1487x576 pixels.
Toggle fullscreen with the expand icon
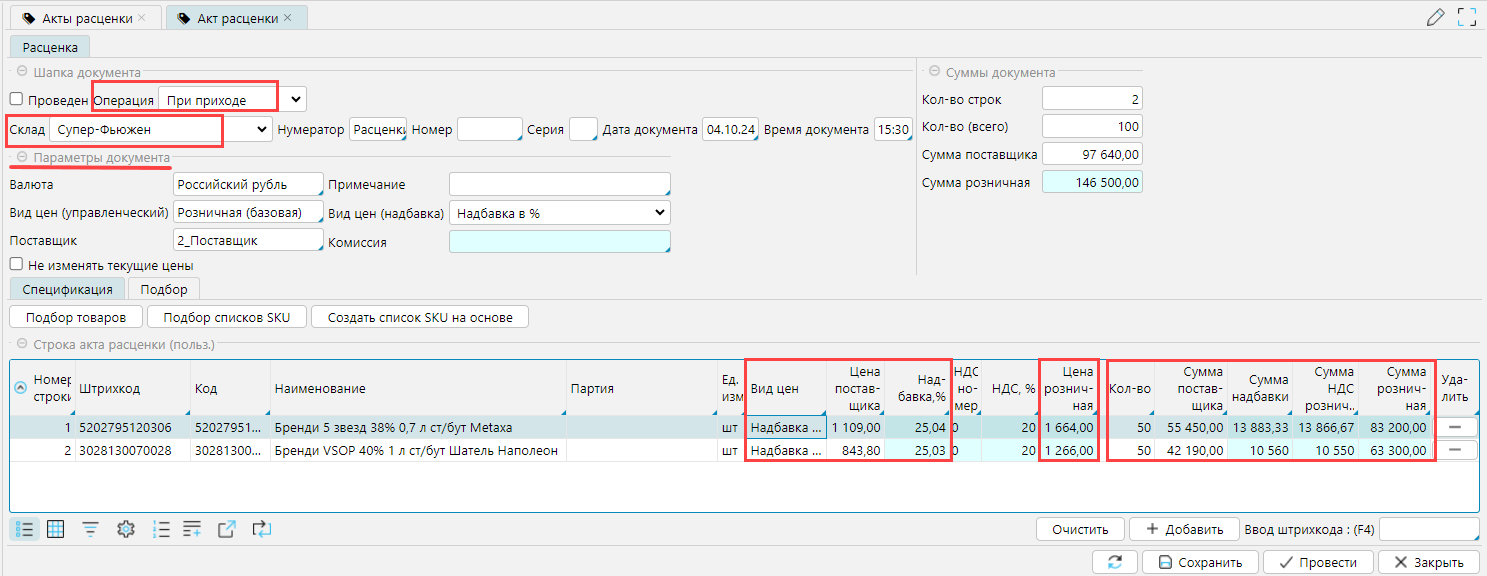click(x=1467, y=17)
